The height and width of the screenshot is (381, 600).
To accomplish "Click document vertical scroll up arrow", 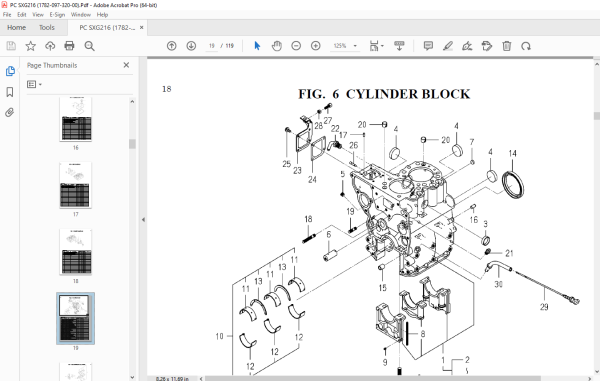I will point(597,64).
